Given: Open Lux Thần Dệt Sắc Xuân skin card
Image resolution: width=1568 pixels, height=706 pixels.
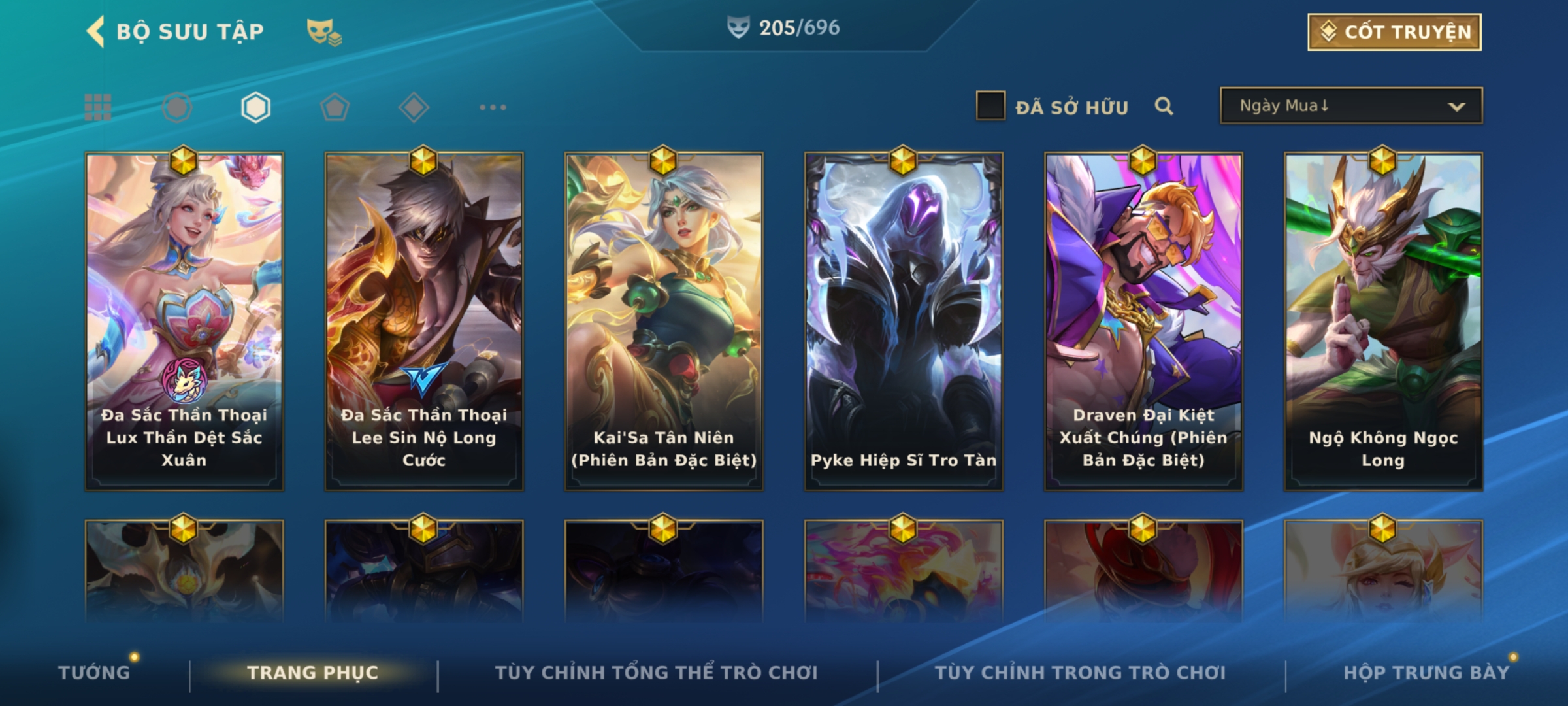Looking at the screenshot, I should [x=184, y=322].
